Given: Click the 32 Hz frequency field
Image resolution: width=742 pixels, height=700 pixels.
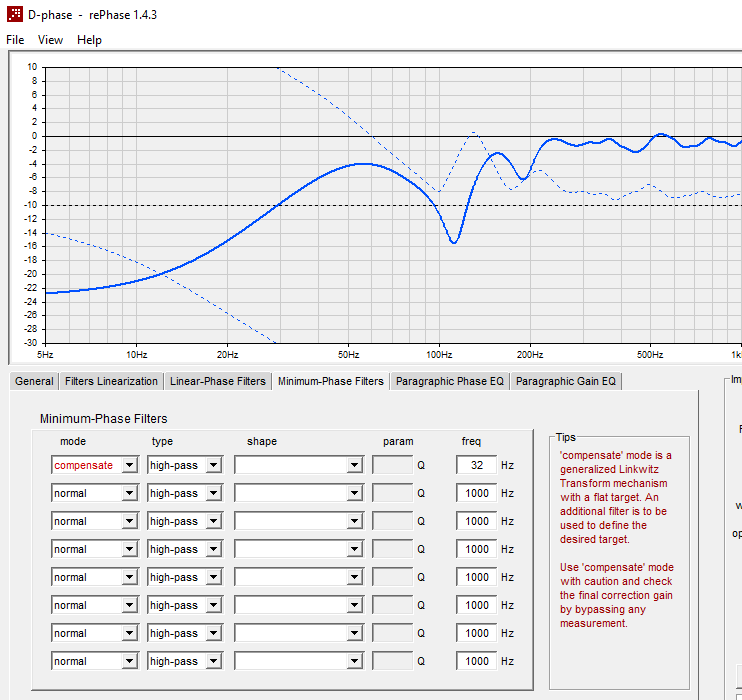Looking at the screenshot, I should coord(477,465).
